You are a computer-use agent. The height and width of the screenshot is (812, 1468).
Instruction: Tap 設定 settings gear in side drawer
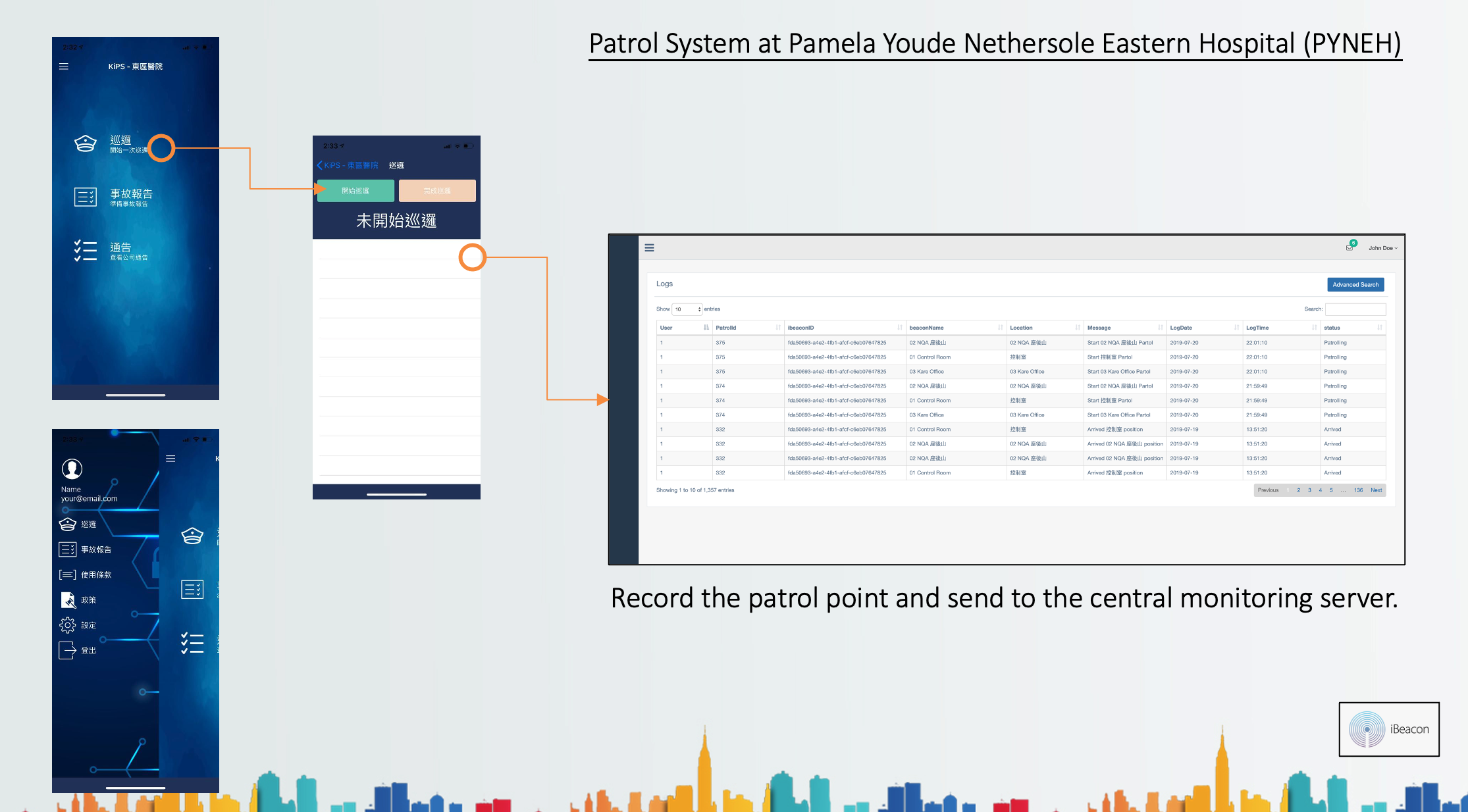(x=68, y=625)
